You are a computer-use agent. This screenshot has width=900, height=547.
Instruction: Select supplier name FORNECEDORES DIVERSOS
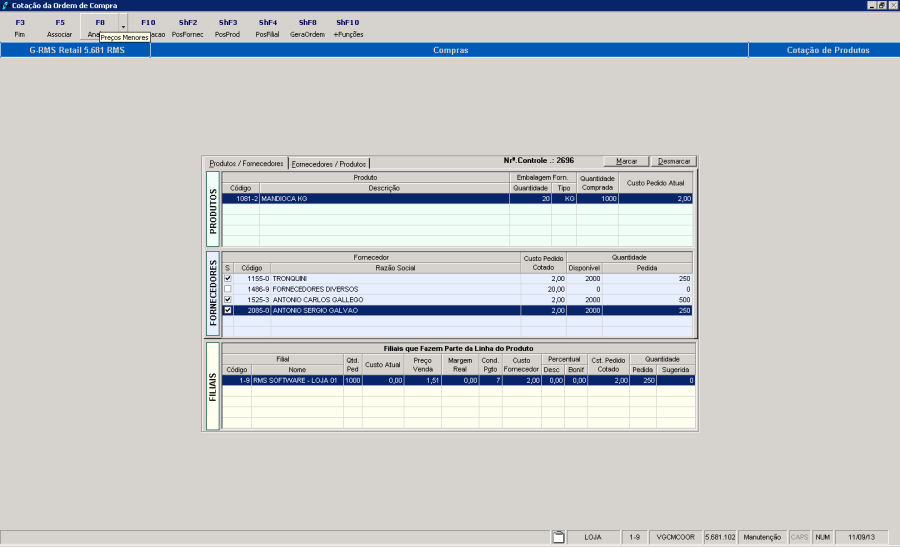pyautogui.click(x=315, y=289)
